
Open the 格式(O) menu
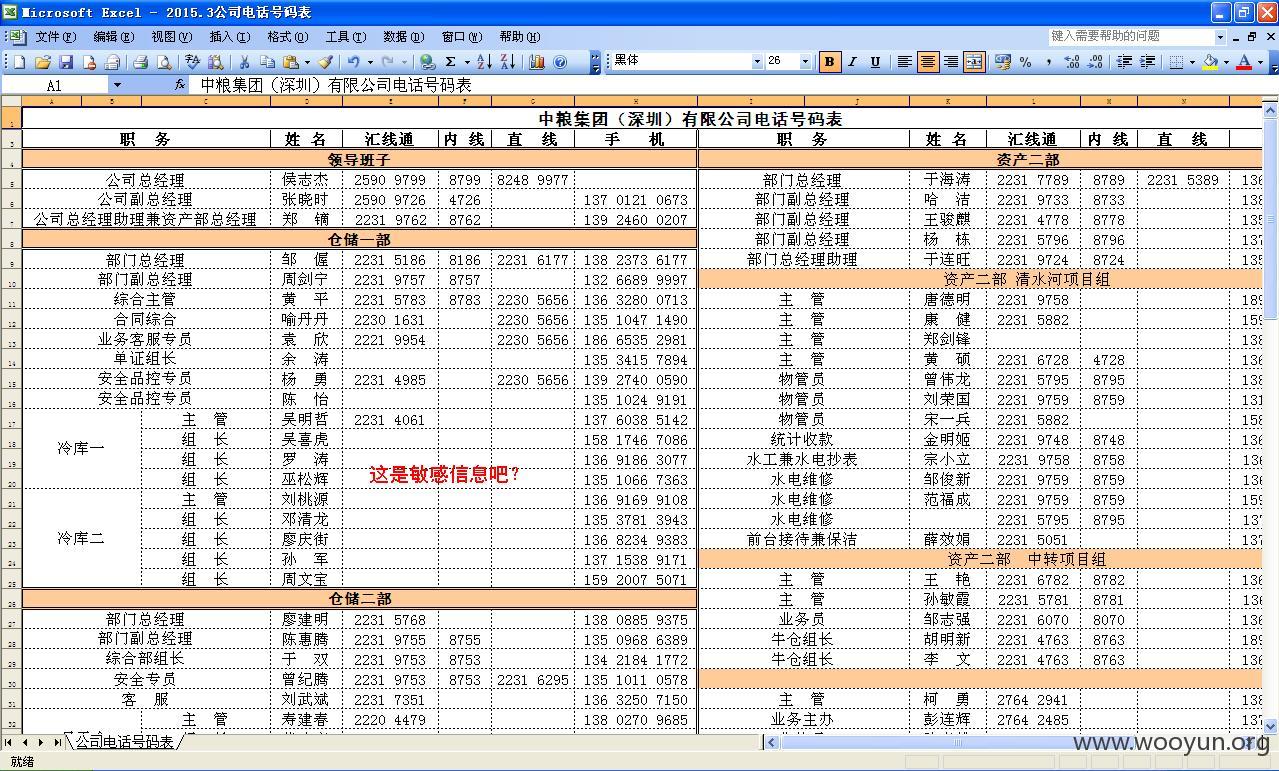(287, 37)
